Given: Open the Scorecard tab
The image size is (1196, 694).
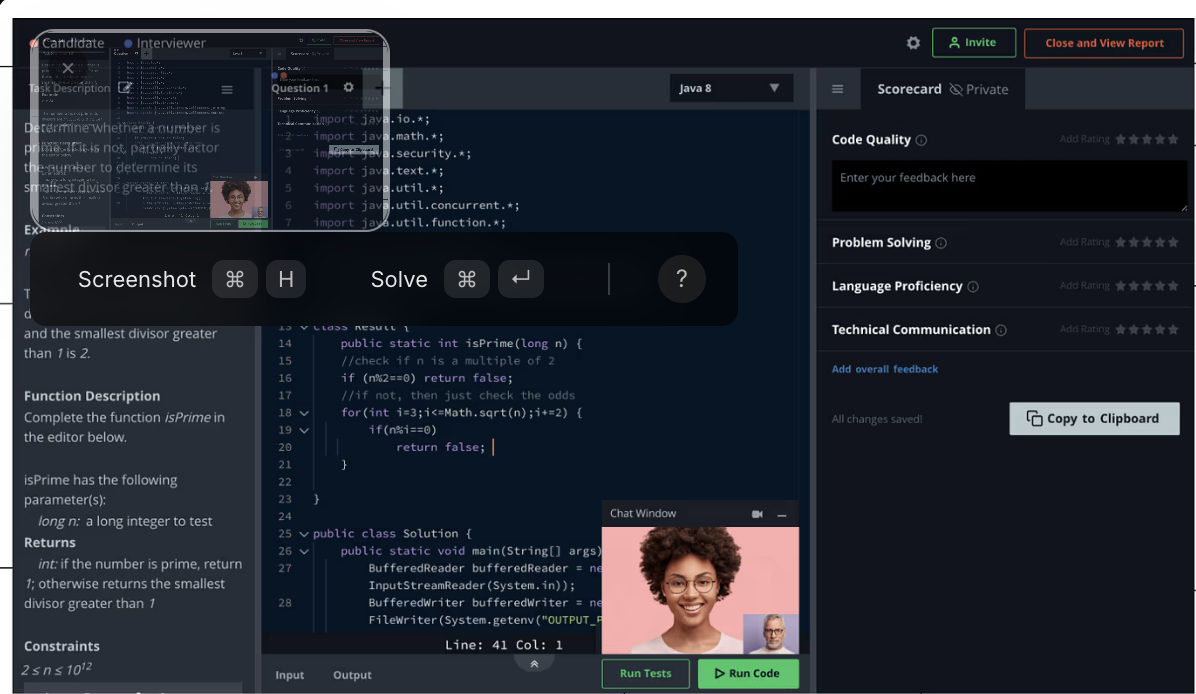Looking at the screenshot, I should click(x=909, y=89).
